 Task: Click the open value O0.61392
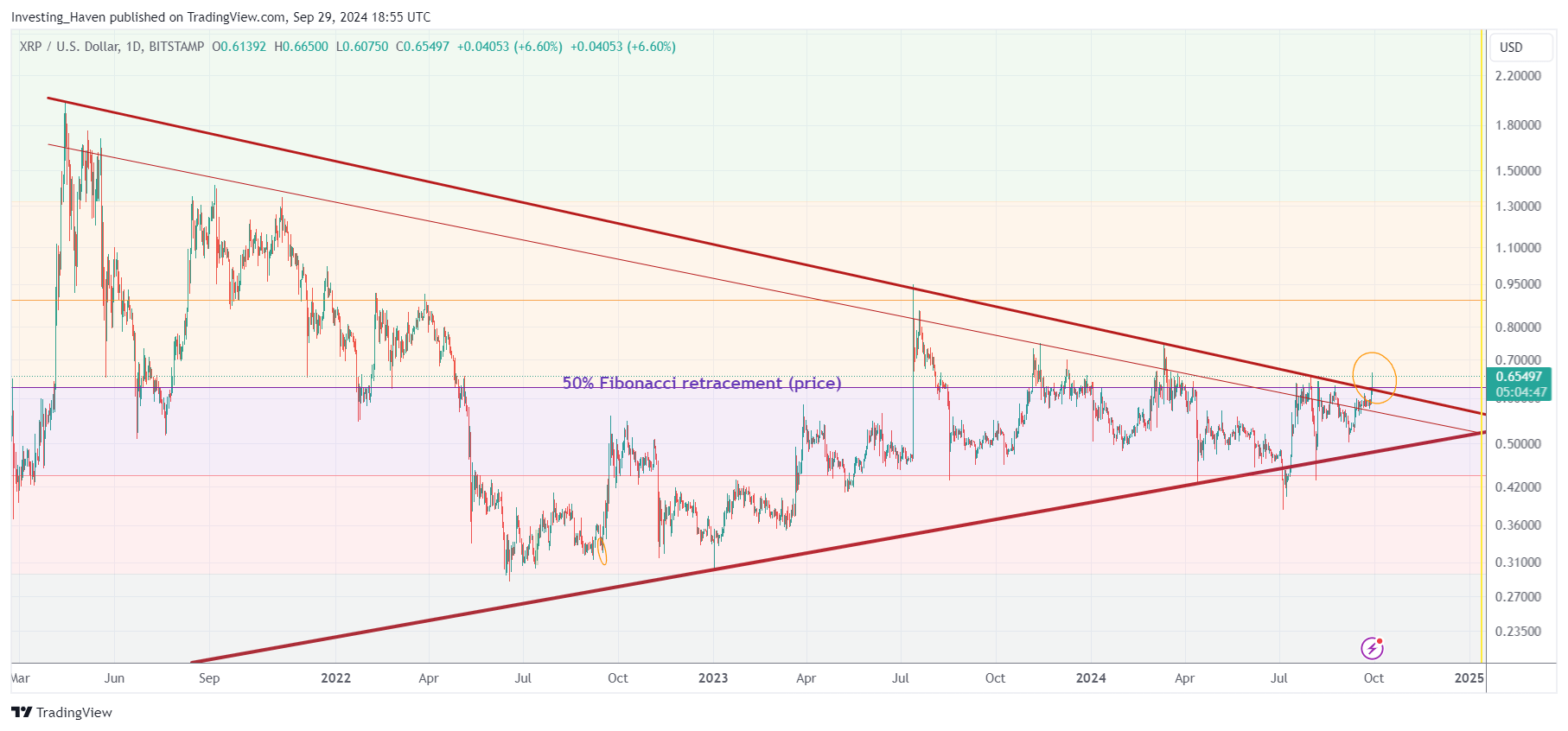tap(239, 47)
